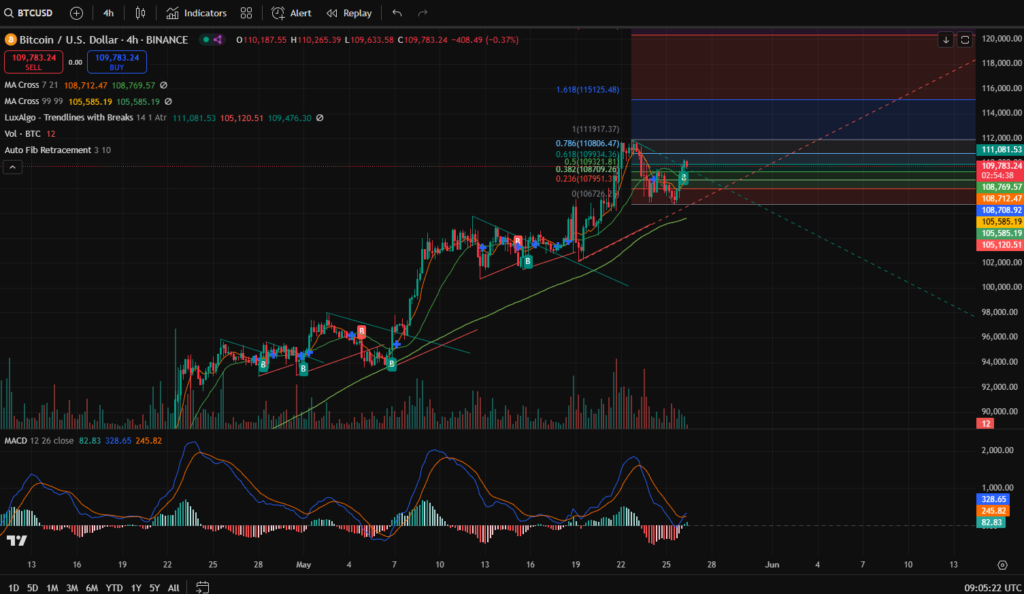
Task: Select the YTD date range
Action: coord(114,587)
